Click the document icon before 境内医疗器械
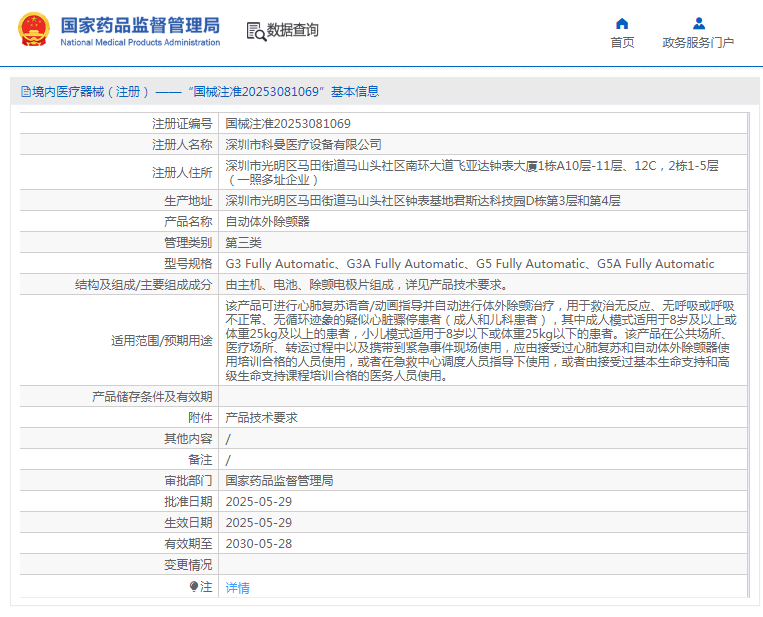Screen dimensions: 763x617 point(26,91)
